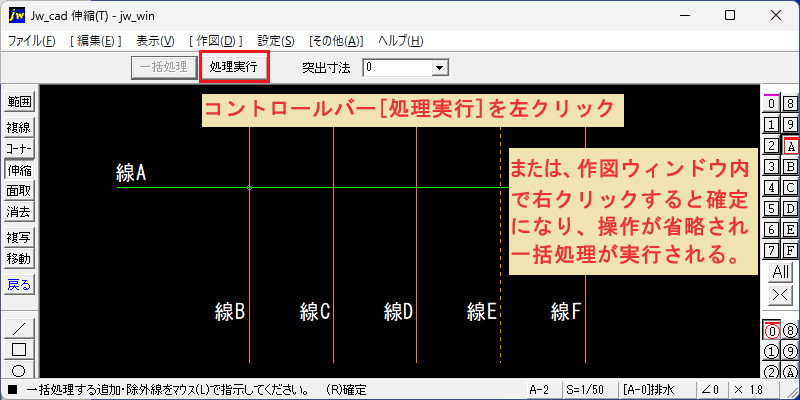Select circled layer group 8
This screenshot has width=800, height=400.
click(x=790, y=331)
